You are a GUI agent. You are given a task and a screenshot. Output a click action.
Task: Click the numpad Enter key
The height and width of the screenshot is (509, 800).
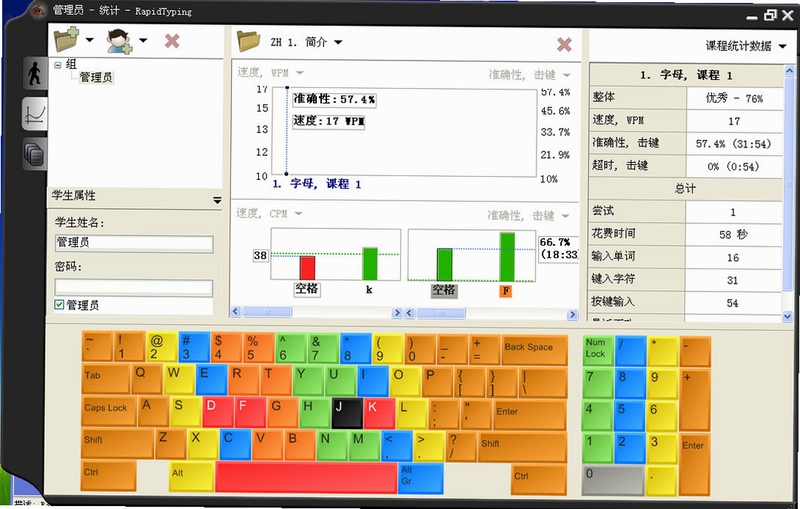694,464
